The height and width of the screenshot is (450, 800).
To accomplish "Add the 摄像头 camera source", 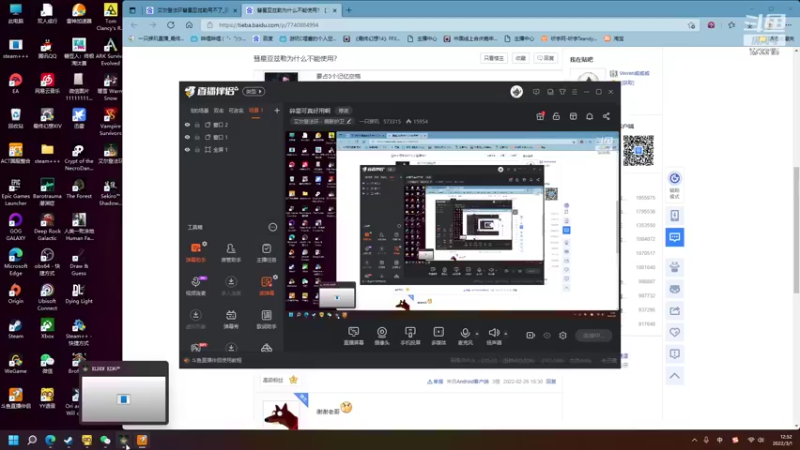I will [382, 336].
